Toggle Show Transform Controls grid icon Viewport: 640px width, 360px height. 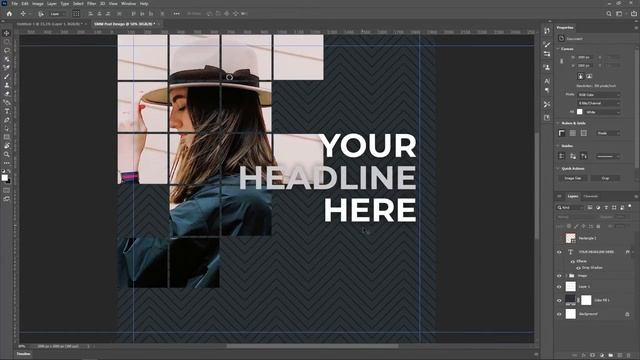76,13
